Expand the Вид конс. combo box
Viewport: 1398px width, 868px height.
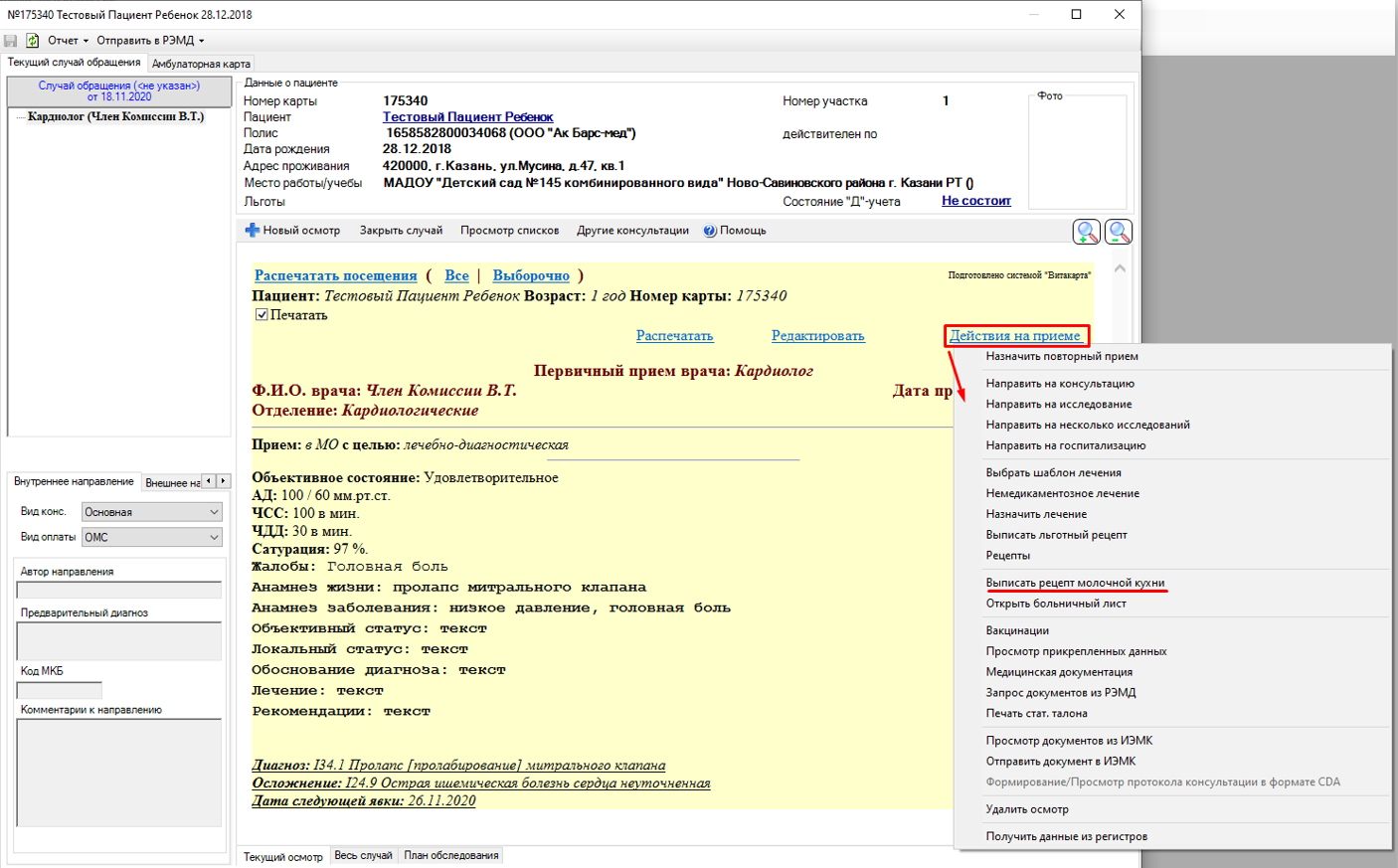click(214, 512)
